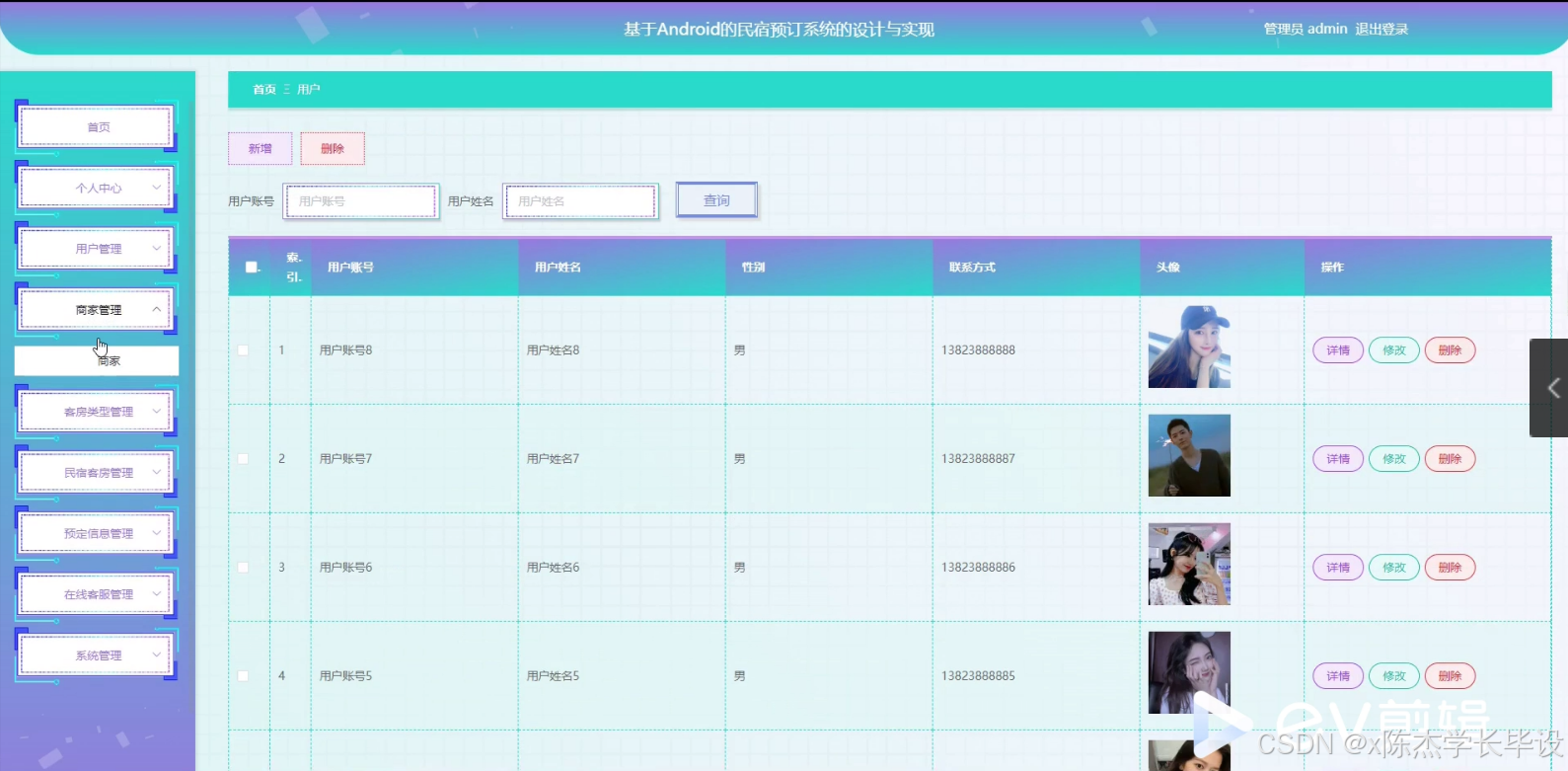Click the 删除 button above the search fields
The image size is (1568, 771).
[333, 148]
